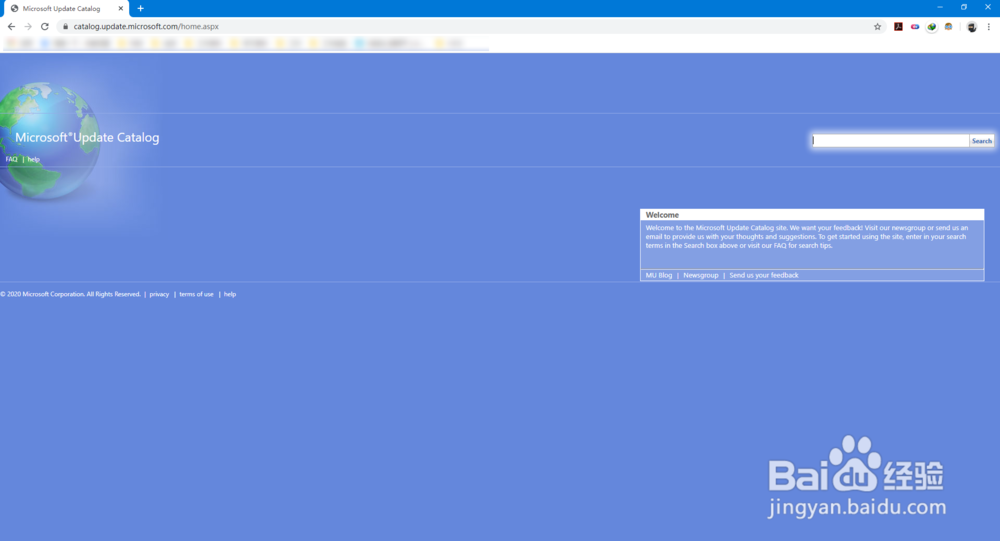Bookmark this page with the star icon
The image size is (1000, 541).
pos(878,27)
